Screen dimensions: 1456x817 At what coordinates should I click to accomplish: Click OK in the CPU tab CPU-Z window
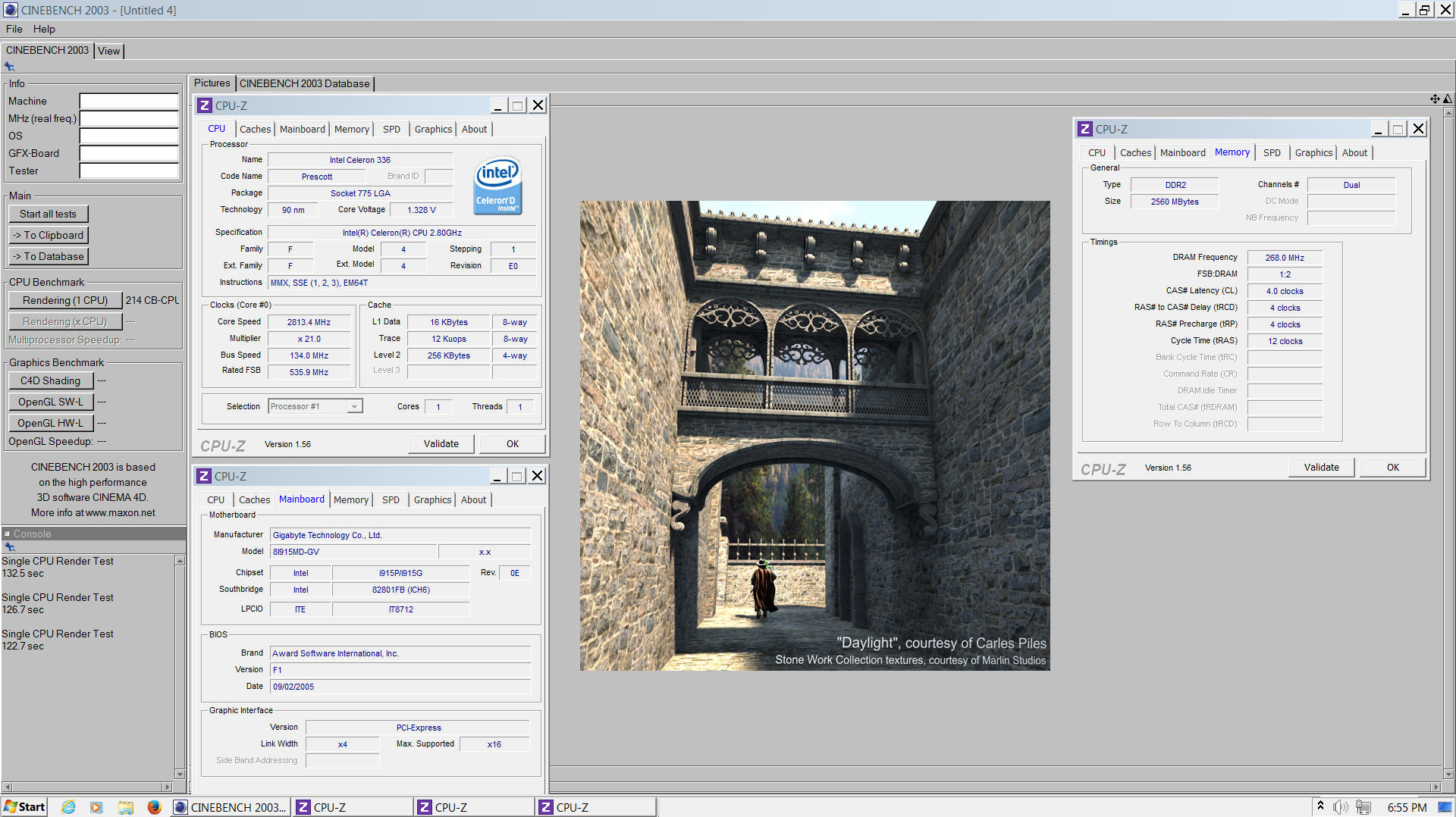click(513, 444)
